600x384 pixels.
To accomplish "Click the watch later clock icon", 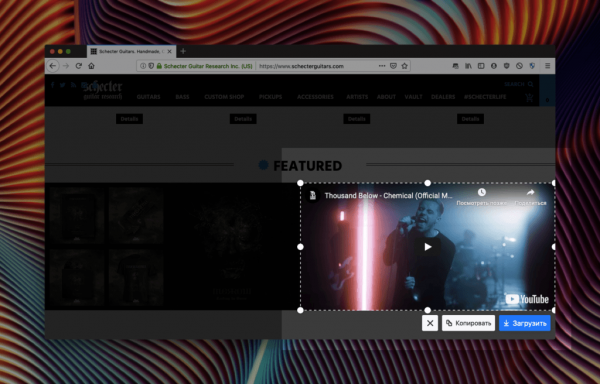I will pyautogui.click(x=482, y=192).
